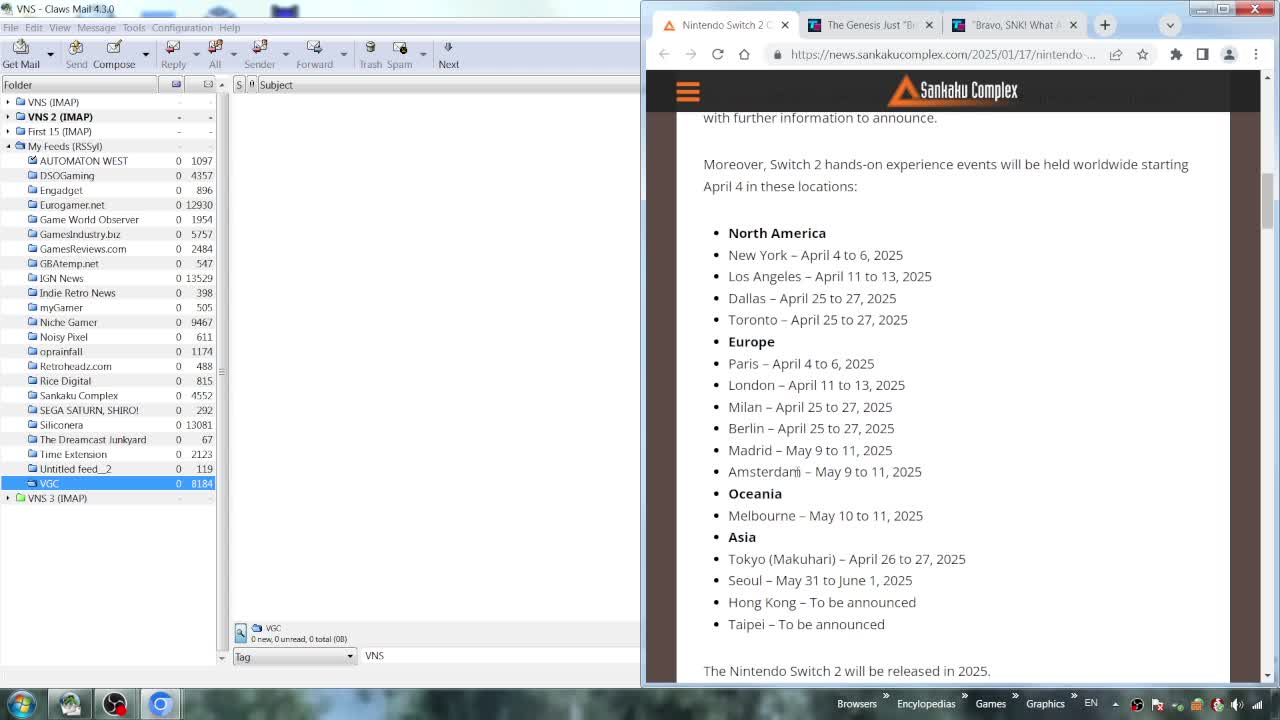Screen dimensions: 1280x720
Task: Click the browser address bar URL
Action: pyautogui.click(x=943, y=54)
